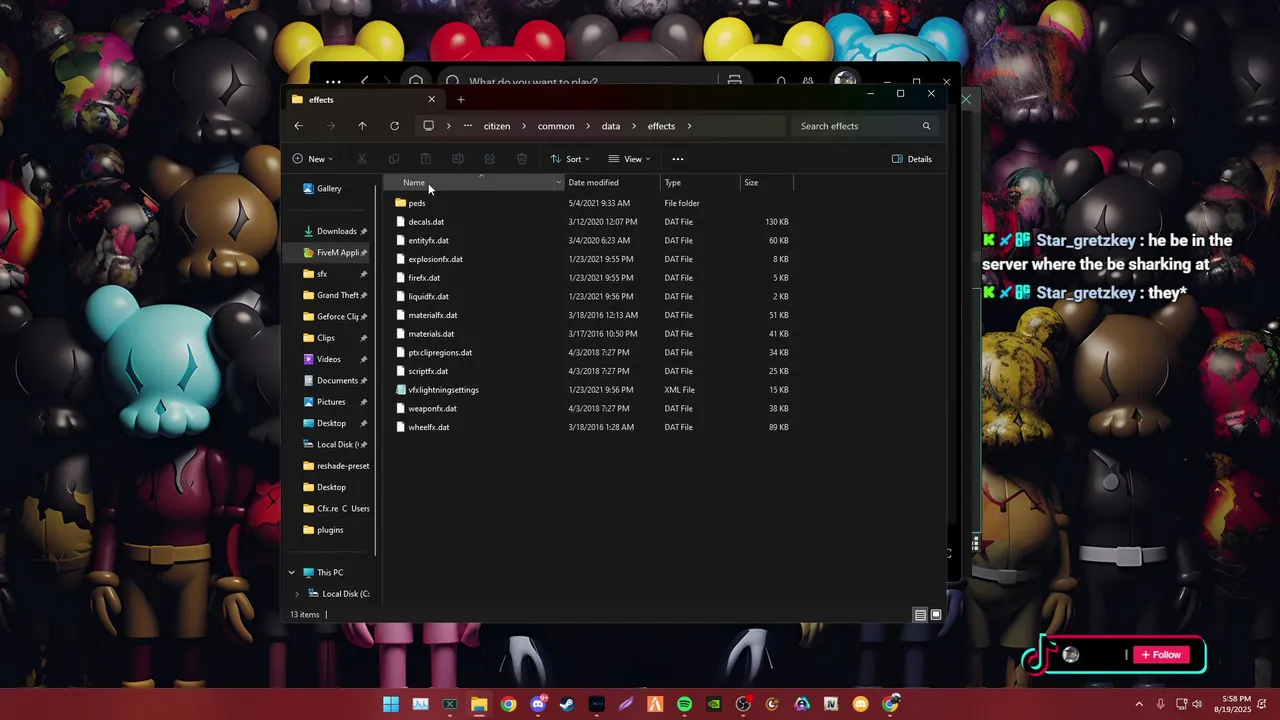The image size is (1280, 720).
Task: Go back to the previous folder
Action: (298, 126)
